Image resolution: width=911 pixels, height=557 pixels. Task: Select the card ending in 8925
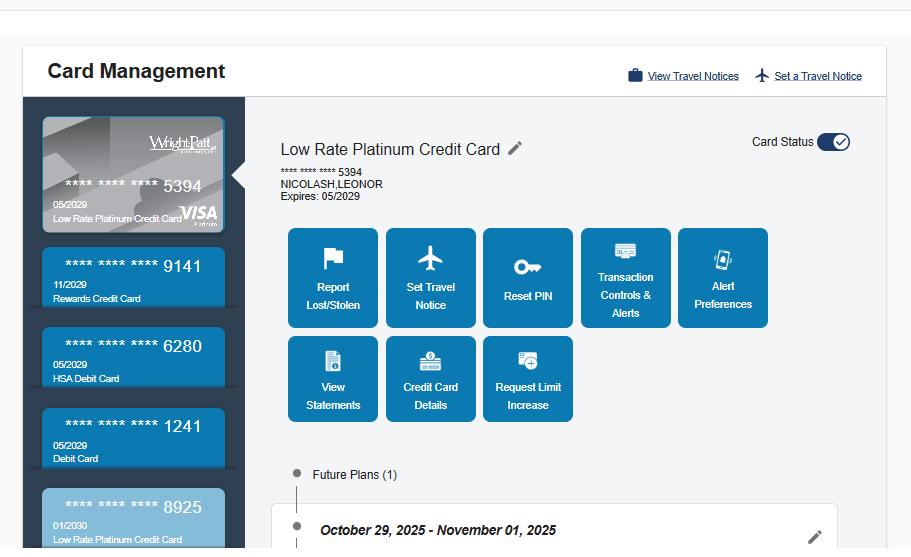(x=133, y=518)
